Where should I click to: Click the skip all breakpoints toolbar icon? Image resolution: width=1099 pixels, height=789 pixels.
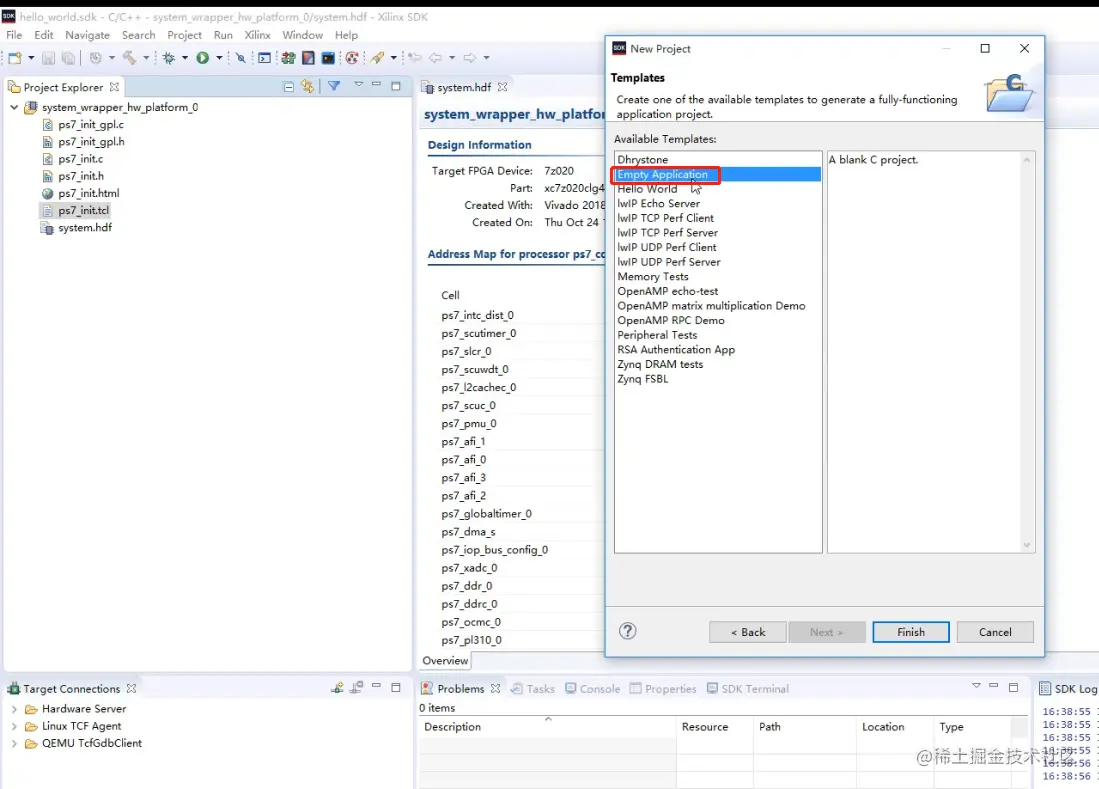[x=240, y=58]
